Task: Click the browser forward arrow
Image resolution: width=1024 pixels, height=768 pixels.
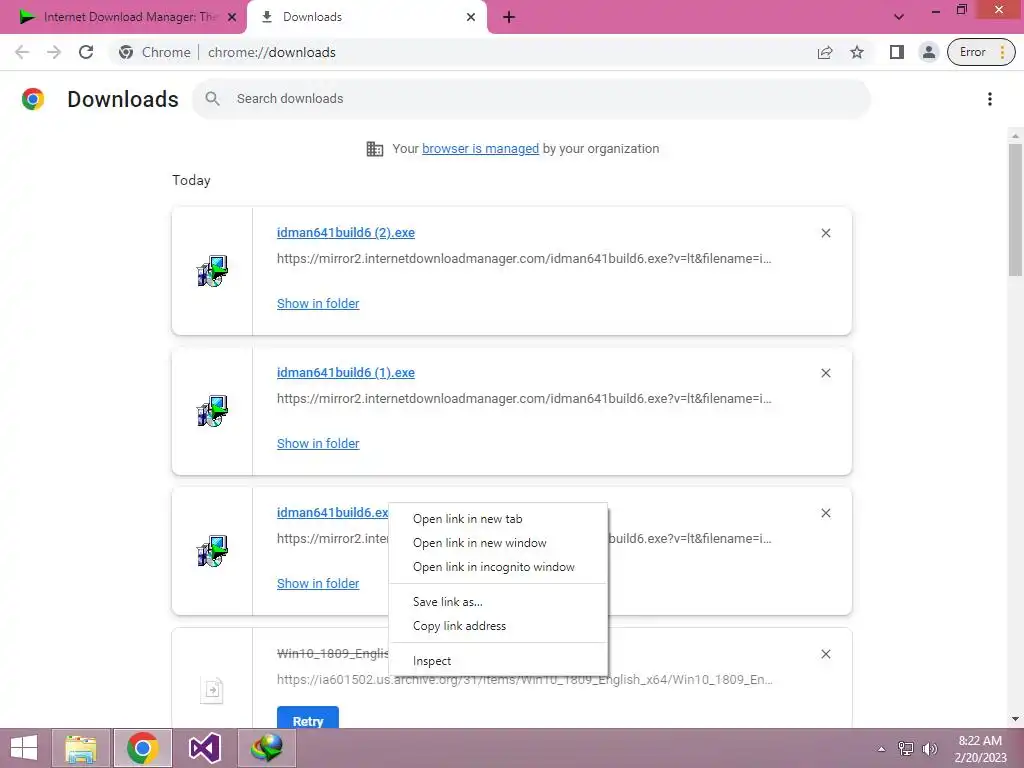Action: point(54,52)
